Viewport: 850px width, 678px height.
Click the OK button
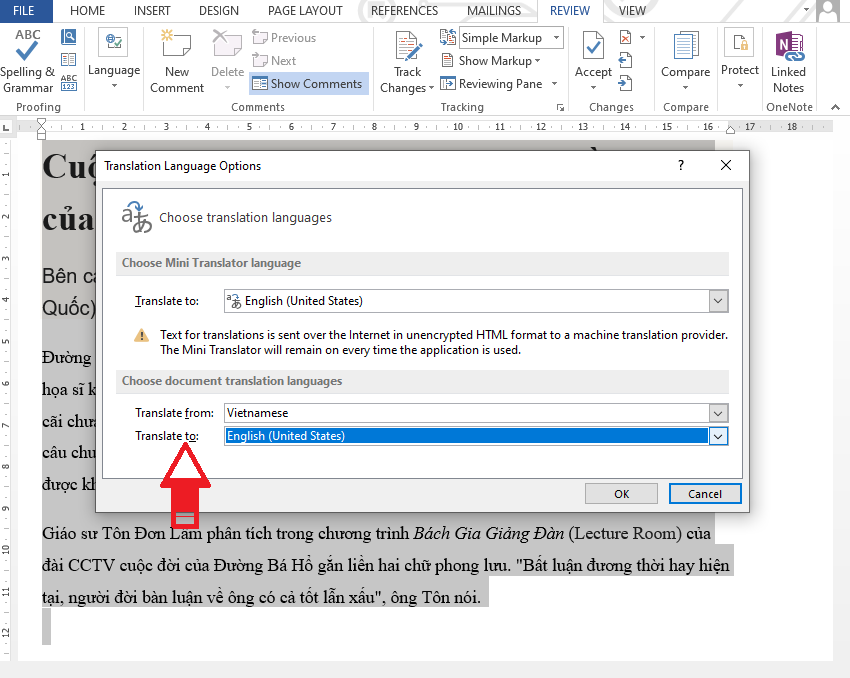621,494
